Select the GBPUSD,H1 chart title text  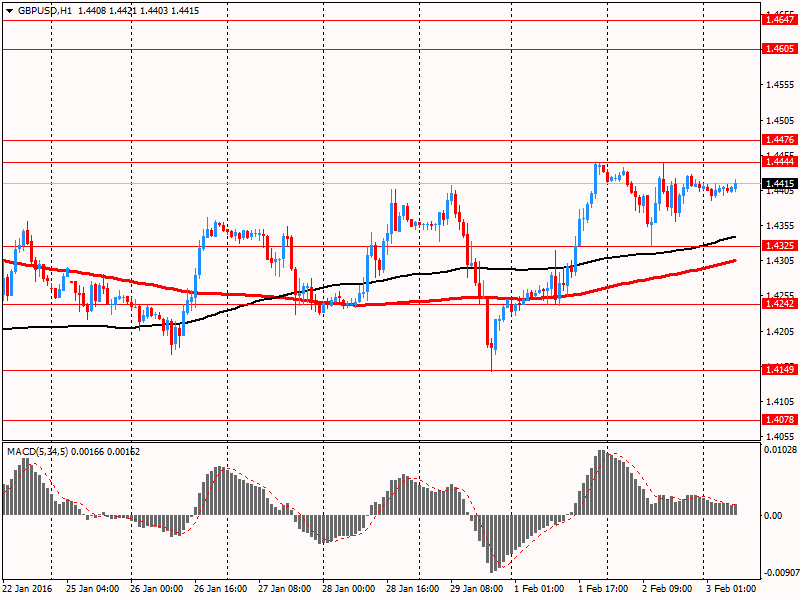tap(44, 11)
